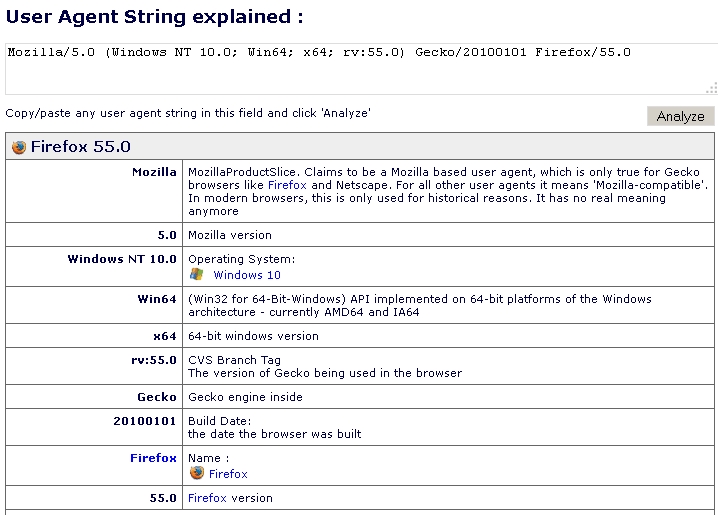Open the Windows 10 operating system link
This screenshot has width=718, height=515.
[246, 275]
